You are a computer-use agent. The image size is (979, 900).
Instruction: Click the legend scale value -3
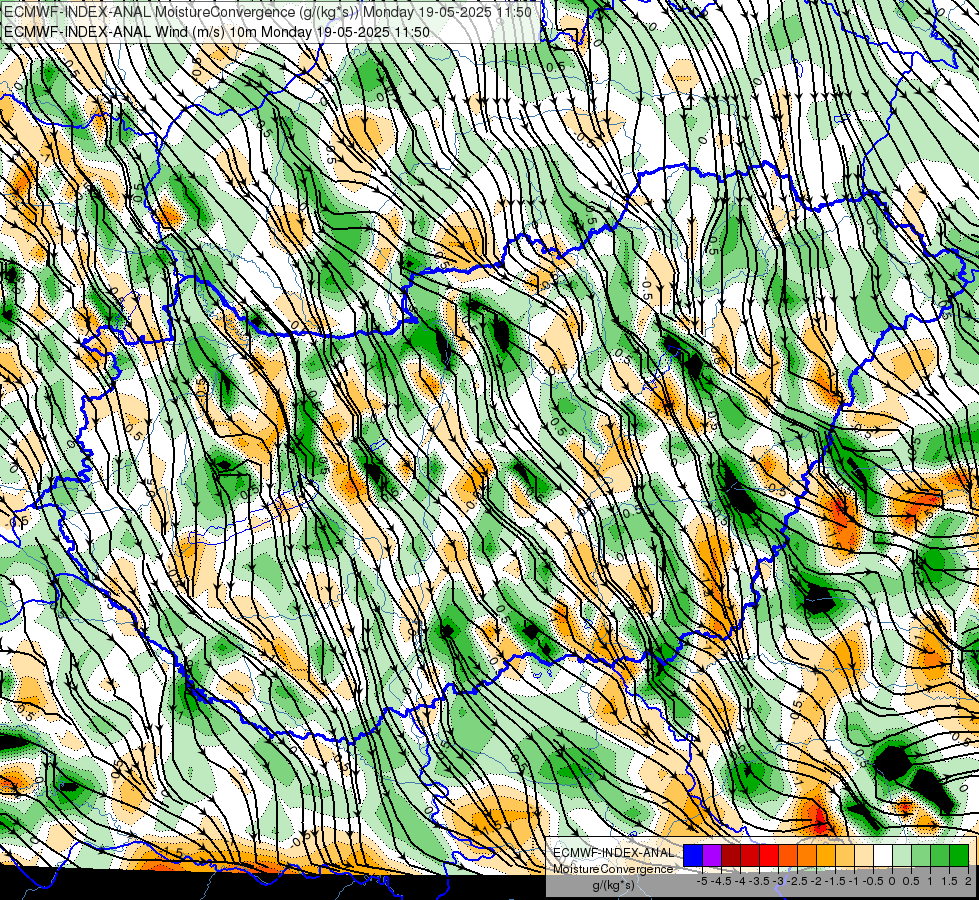(778, 881)
